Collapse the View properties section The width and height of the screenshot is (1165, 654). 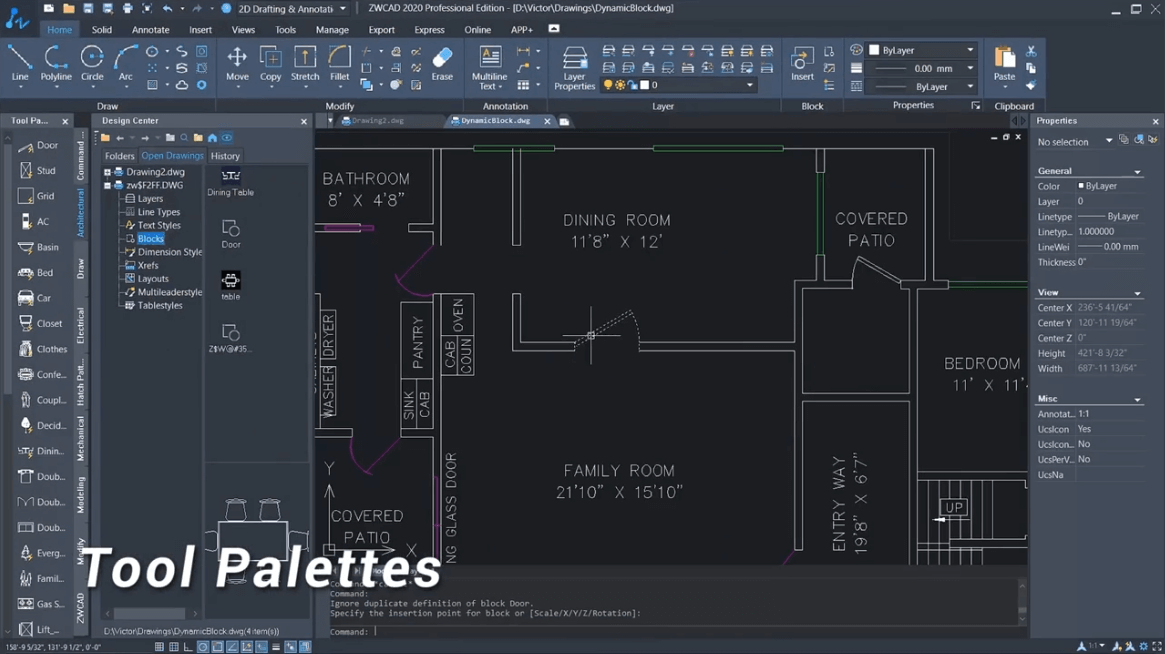click(1137, 293)
